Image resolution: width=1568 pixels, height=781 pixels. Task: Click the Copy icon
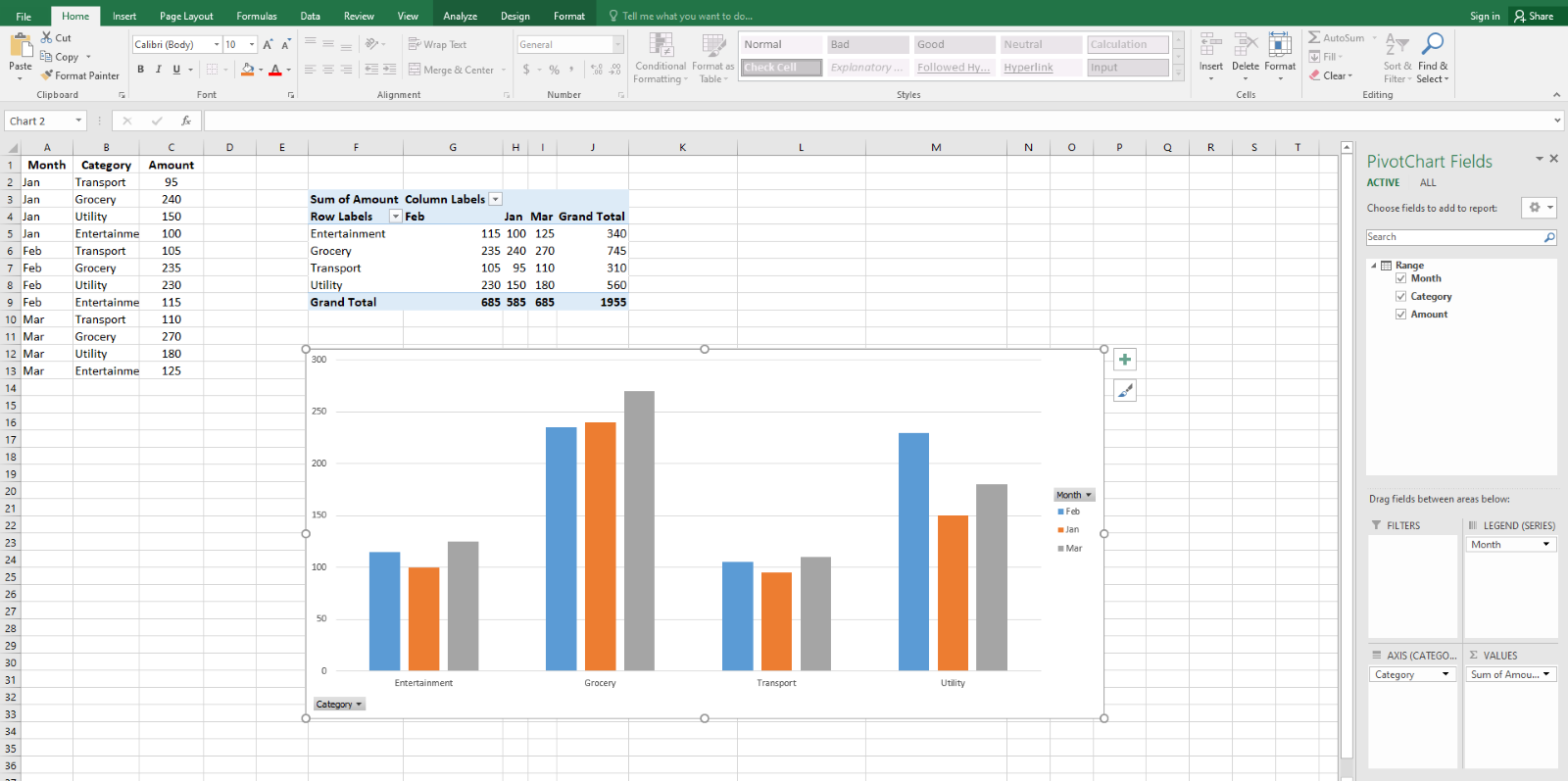[x=46, y=57]
